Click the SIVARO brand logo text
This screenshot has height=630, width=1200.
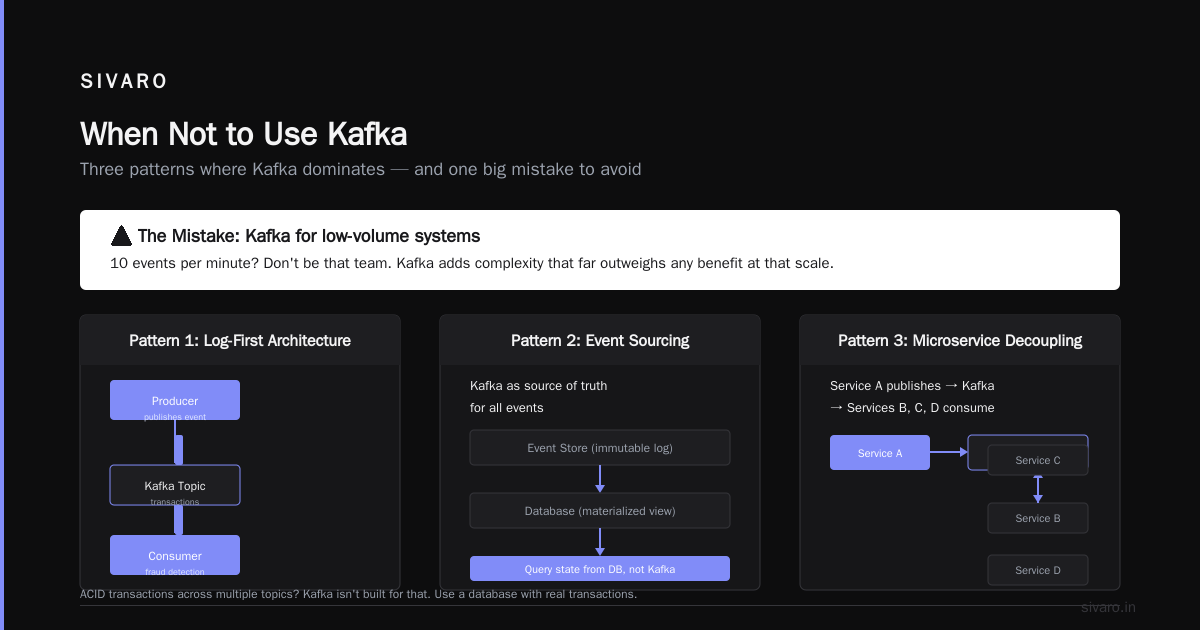tap(124, 82)
